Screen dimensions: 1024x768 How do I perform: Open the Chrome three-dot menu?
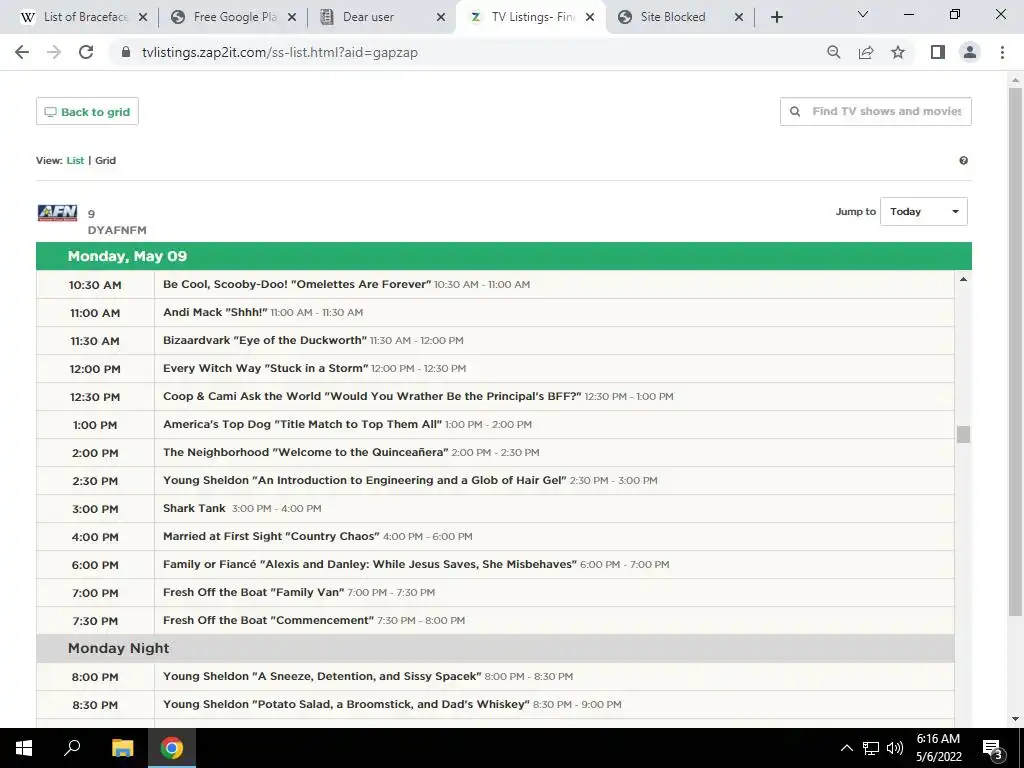pos(1002,52)
